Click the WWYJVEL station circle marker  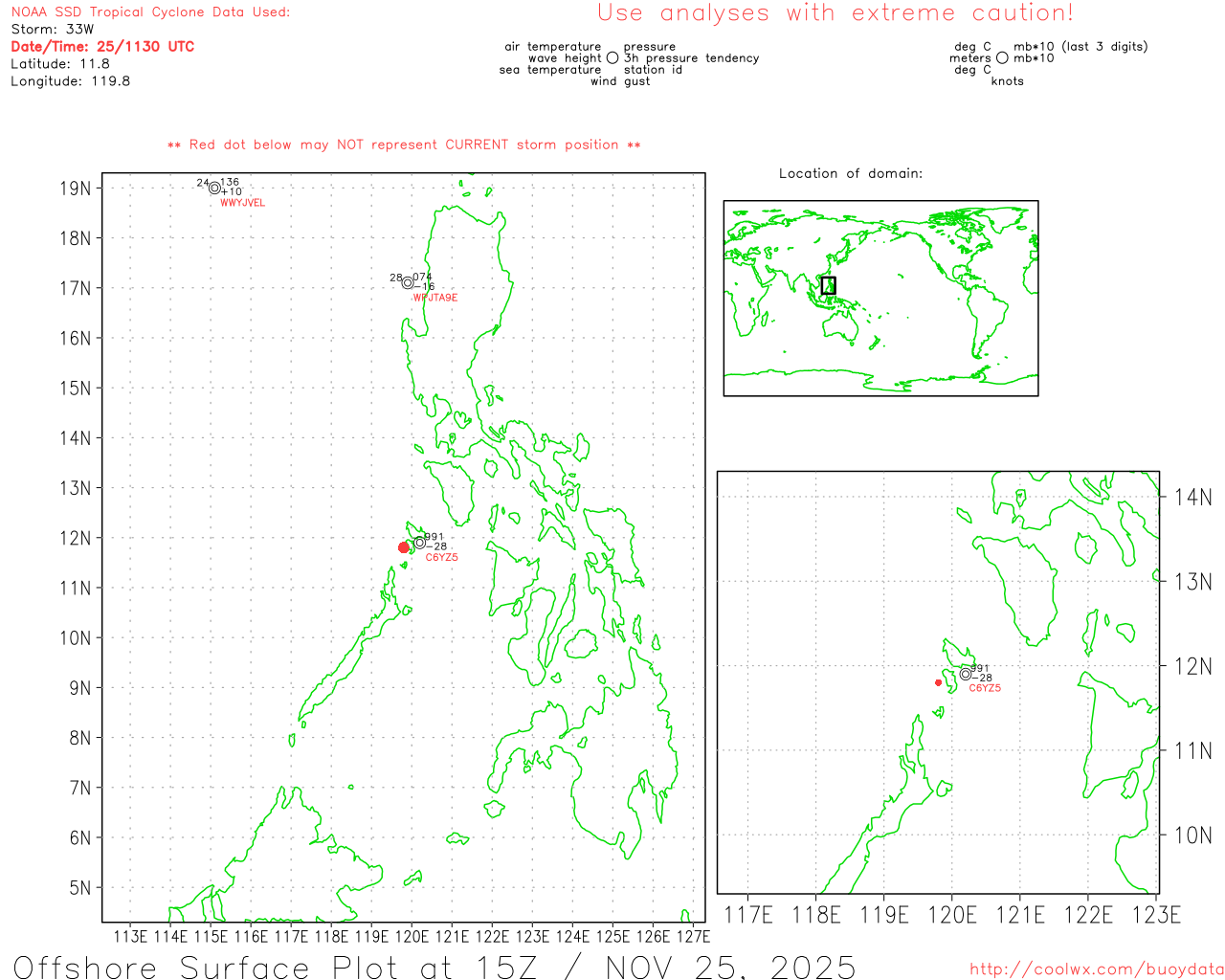click(215, 188)
